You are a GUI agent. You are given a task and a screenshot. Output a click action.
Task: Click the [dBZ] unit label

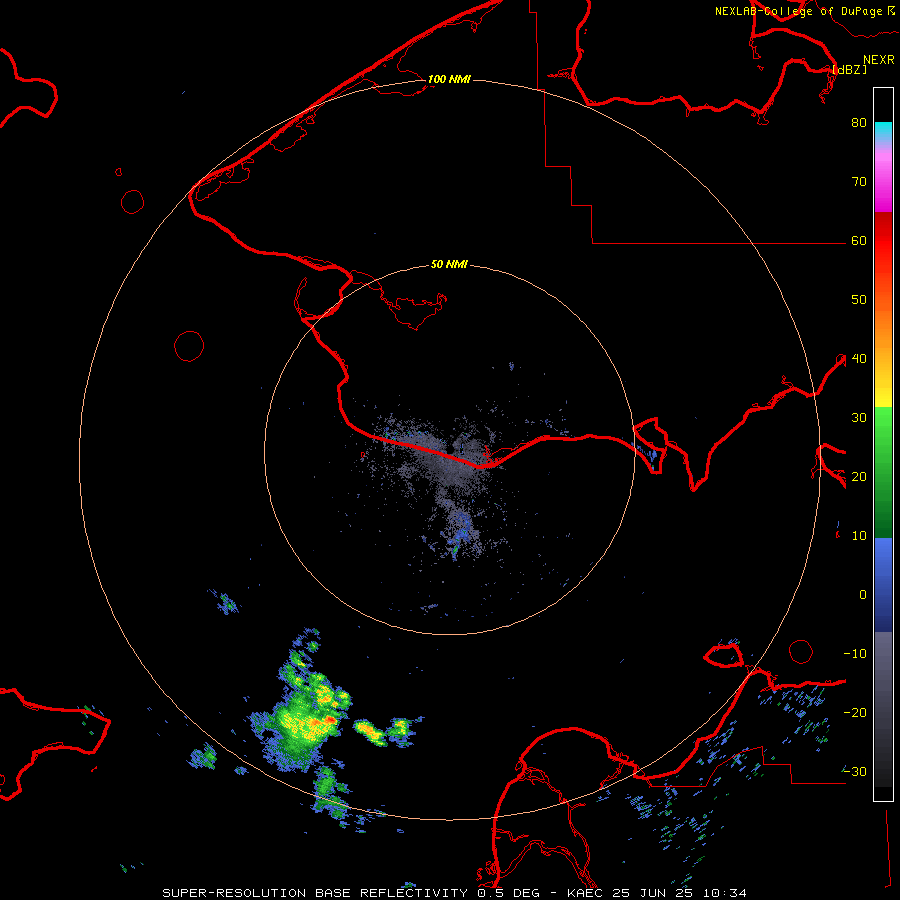(849, 69)
